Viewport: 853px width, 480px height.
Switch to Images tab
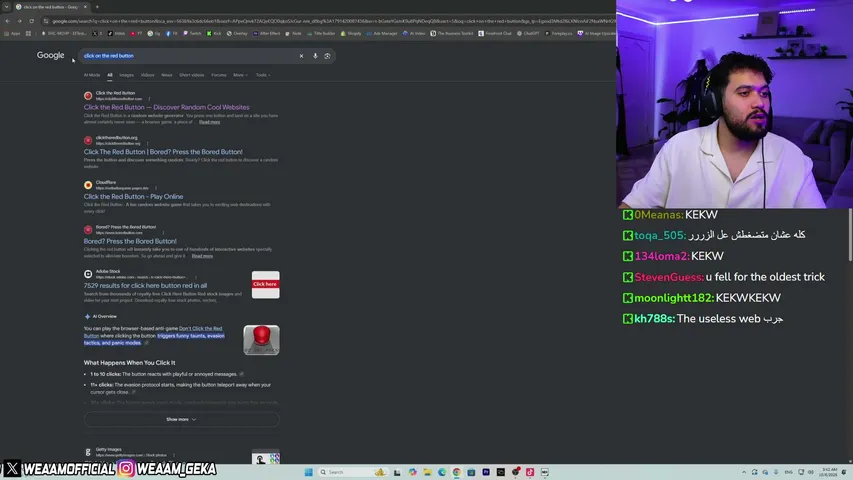(126, 75)
